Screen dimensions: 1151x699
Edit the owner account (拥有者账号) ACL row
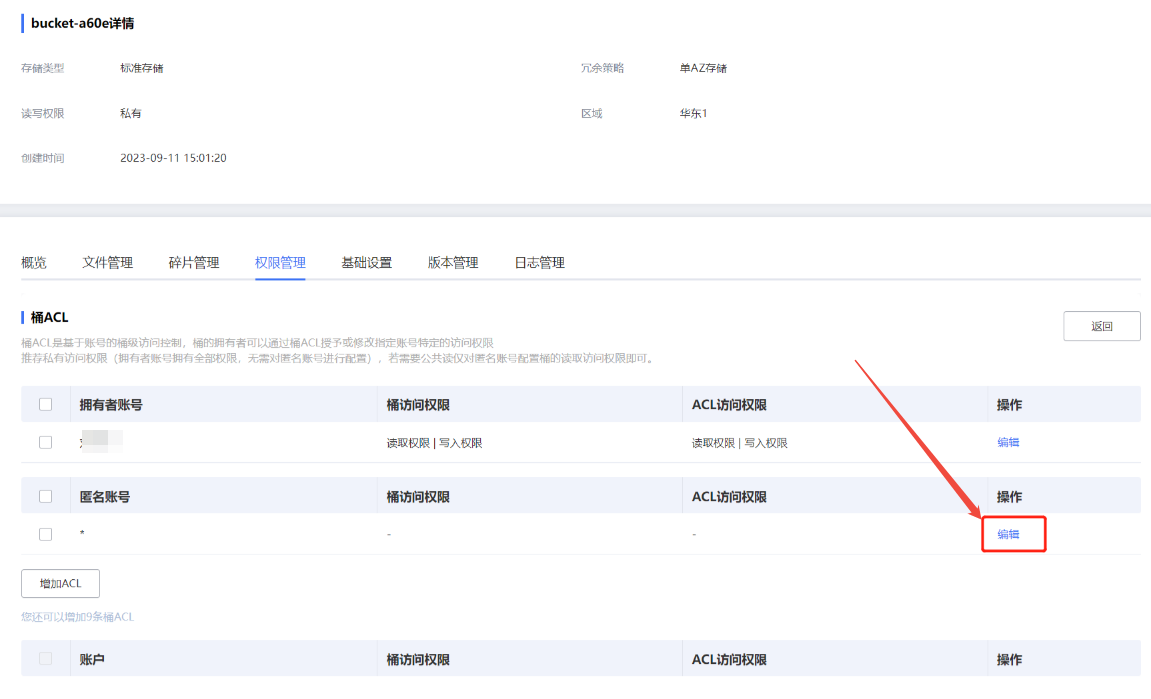point(1008,442)
